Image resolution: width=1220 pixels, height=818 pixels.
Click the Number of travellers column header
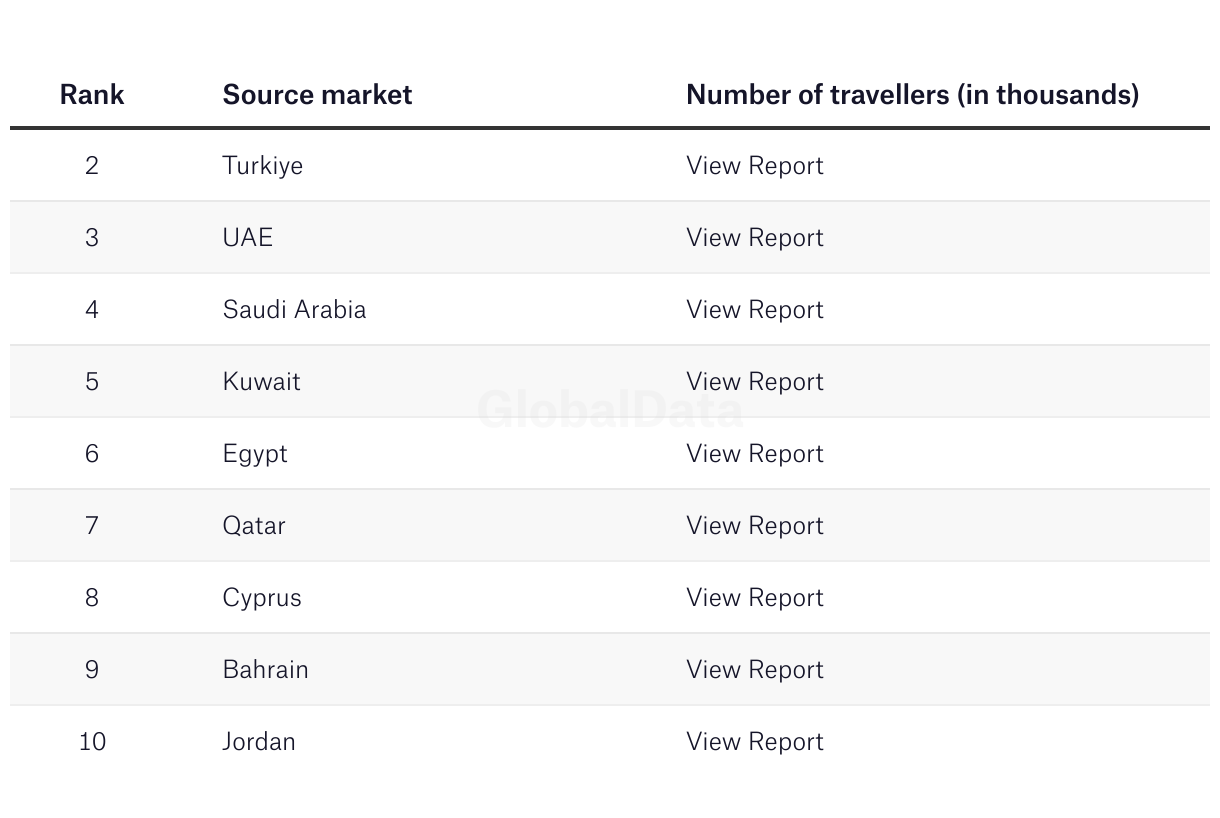(x=912, y=95)
